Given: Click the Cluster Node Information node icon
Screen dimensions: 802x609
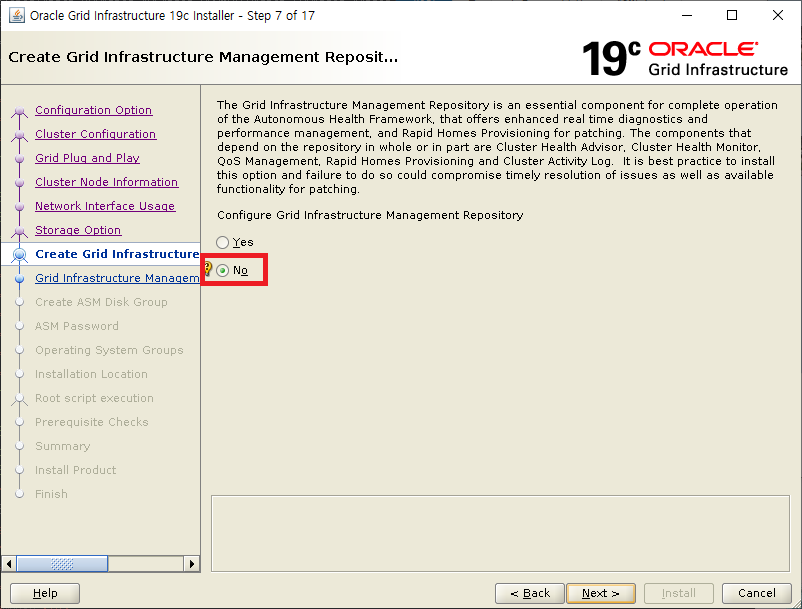Looking at the screenshot, I should [19, 183].
